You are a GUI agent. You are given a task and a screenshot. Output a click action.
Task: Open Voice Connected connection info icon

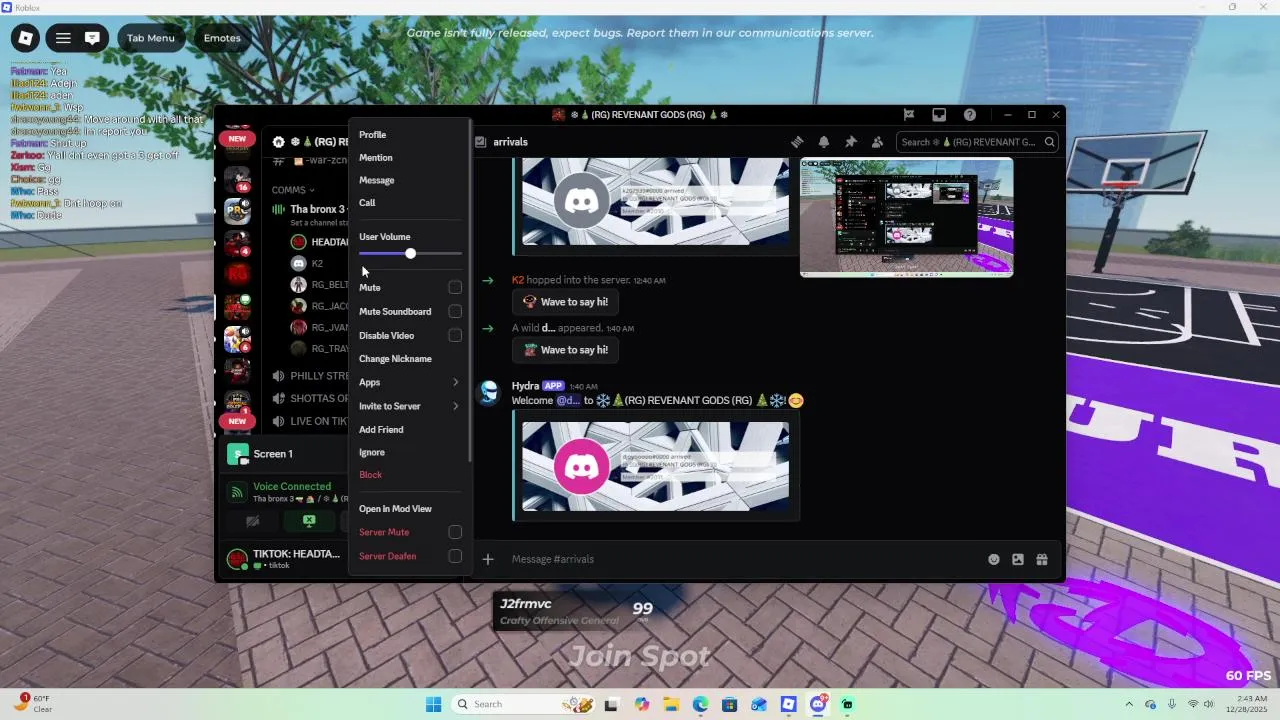point(237,492)
